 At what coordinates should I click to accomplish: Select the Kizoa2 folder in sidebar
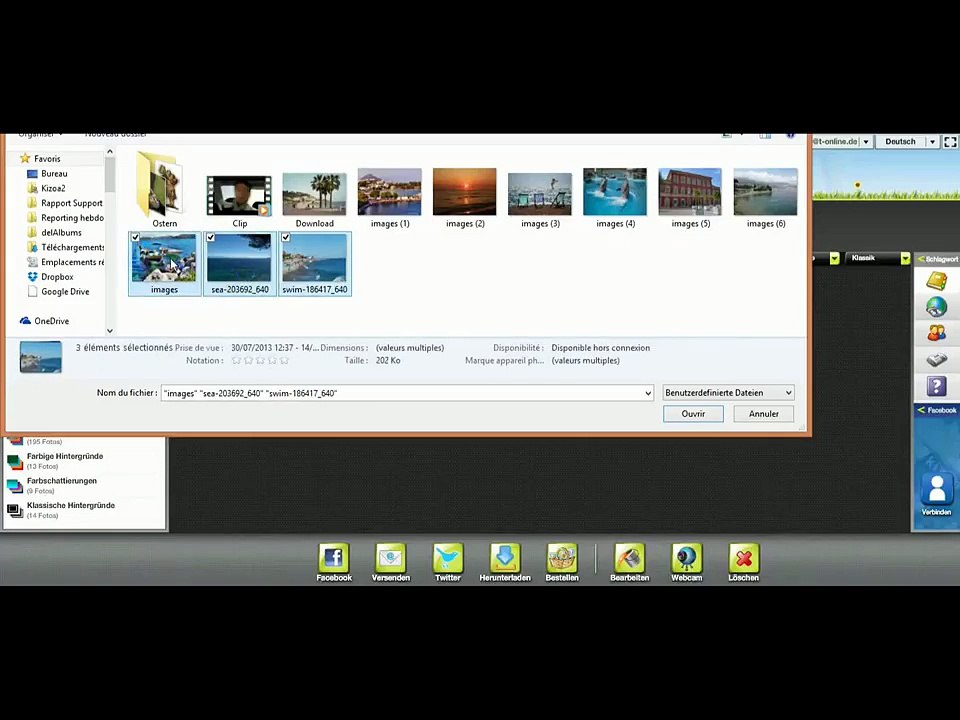click(x=47, y=189)
